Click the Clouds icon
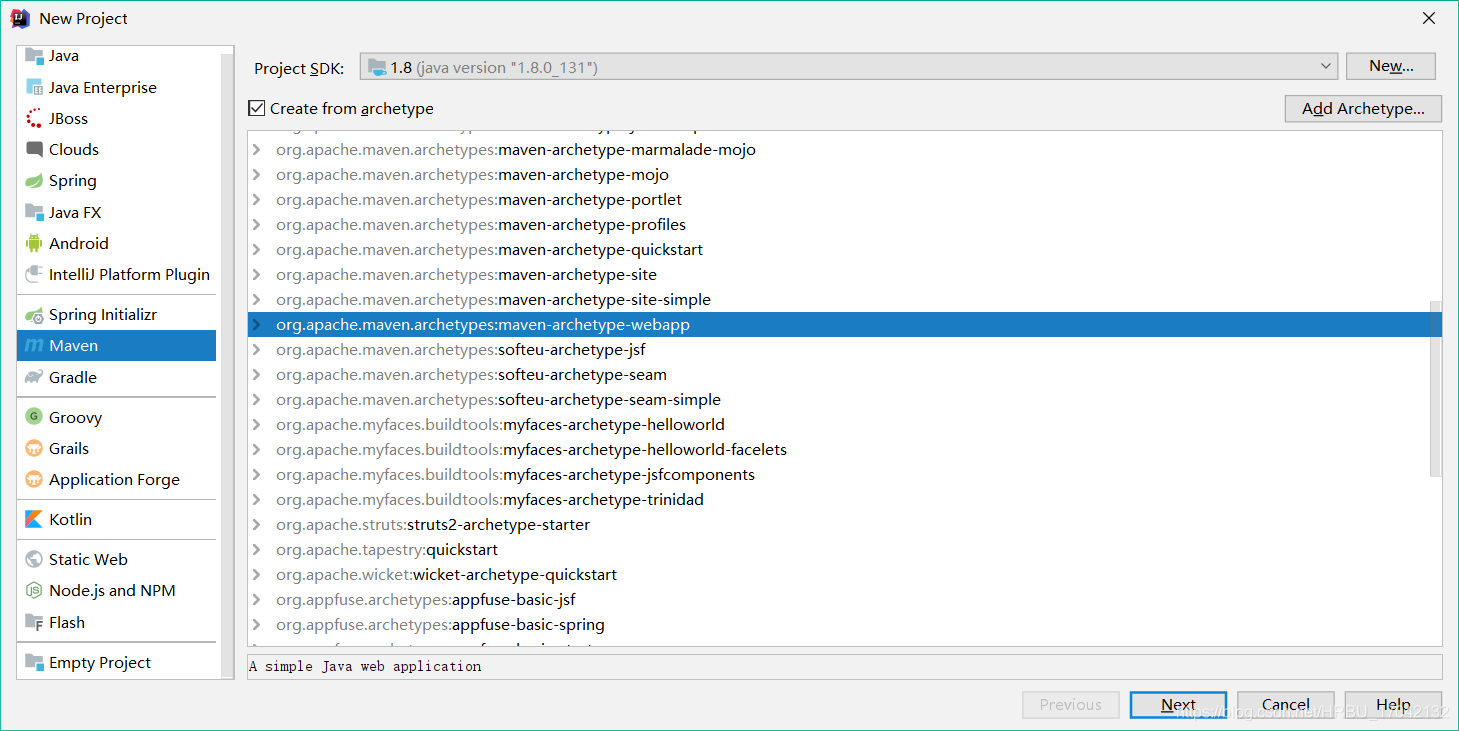1459x731 pixels. point(35,149)
